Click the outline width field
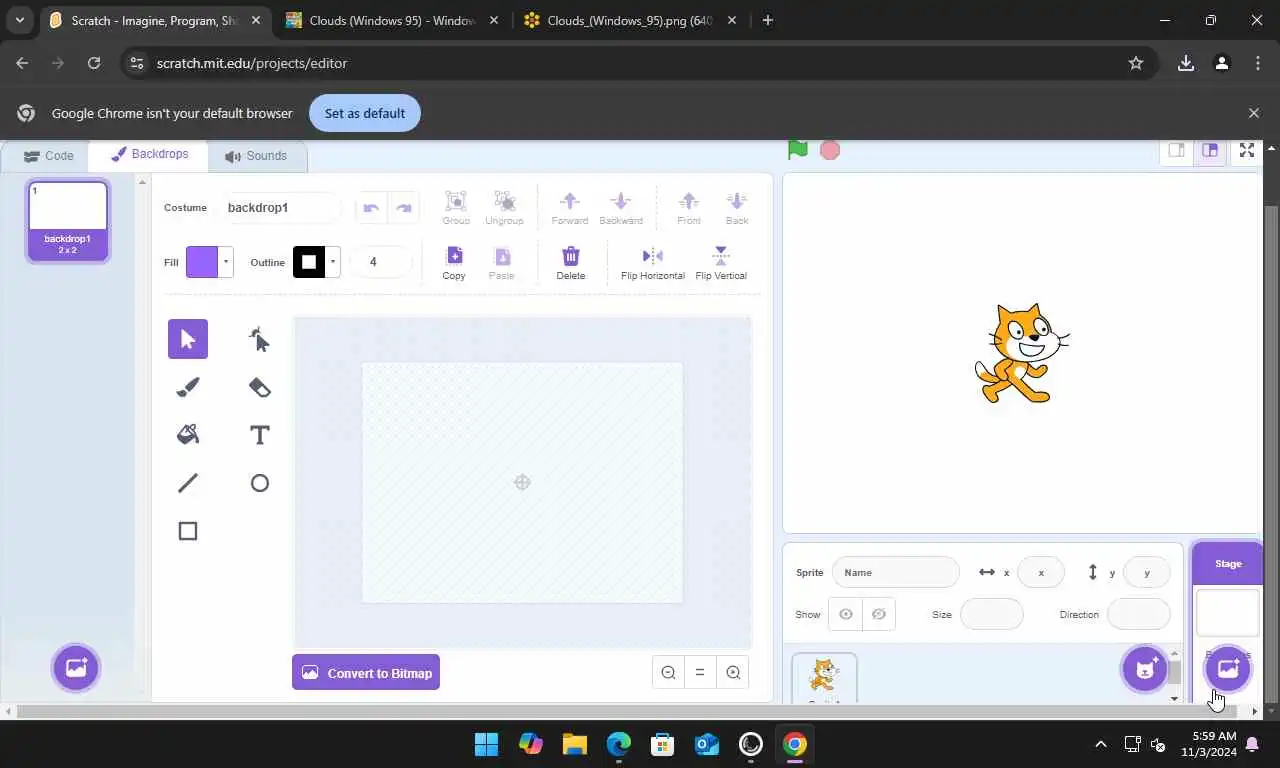The height and width of the screenshot is (768, 1280). (x=380, y=262)
